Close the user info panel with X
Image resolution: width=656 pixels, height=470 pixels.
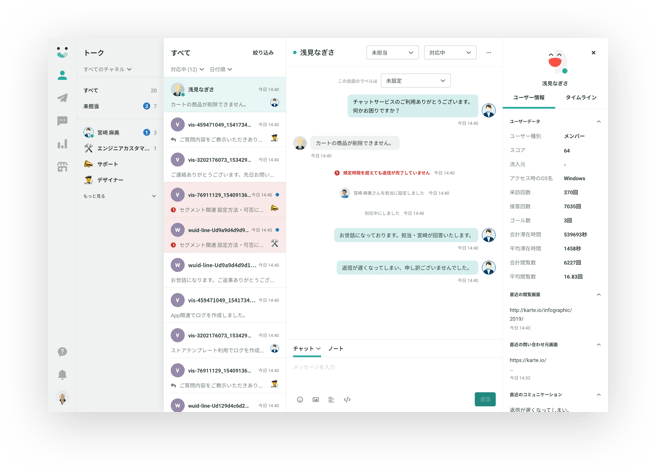593,53
